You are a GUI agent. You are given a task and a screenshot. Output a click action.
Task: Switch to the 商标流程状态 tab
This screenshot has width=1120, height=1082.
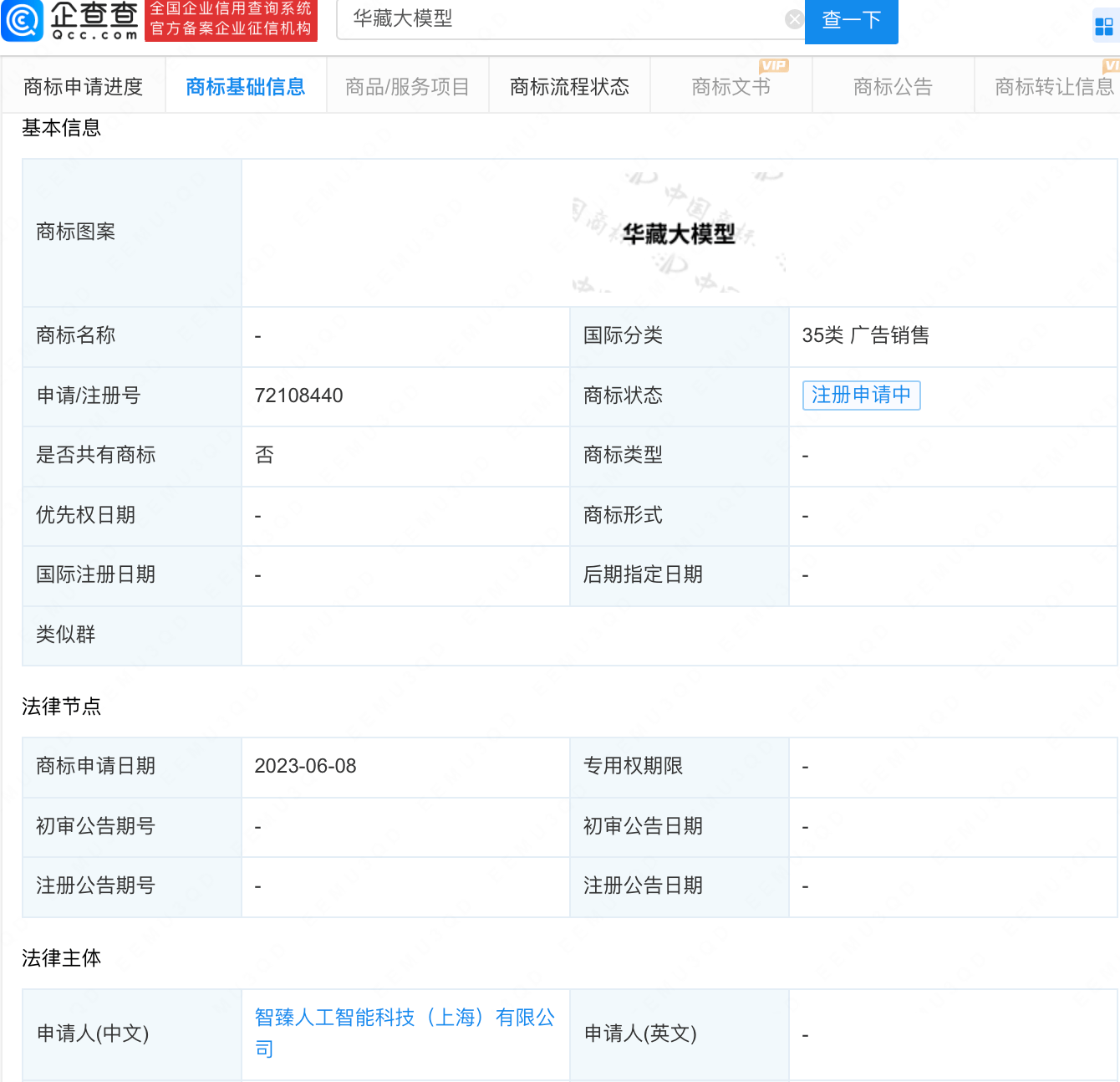[569, 85]
